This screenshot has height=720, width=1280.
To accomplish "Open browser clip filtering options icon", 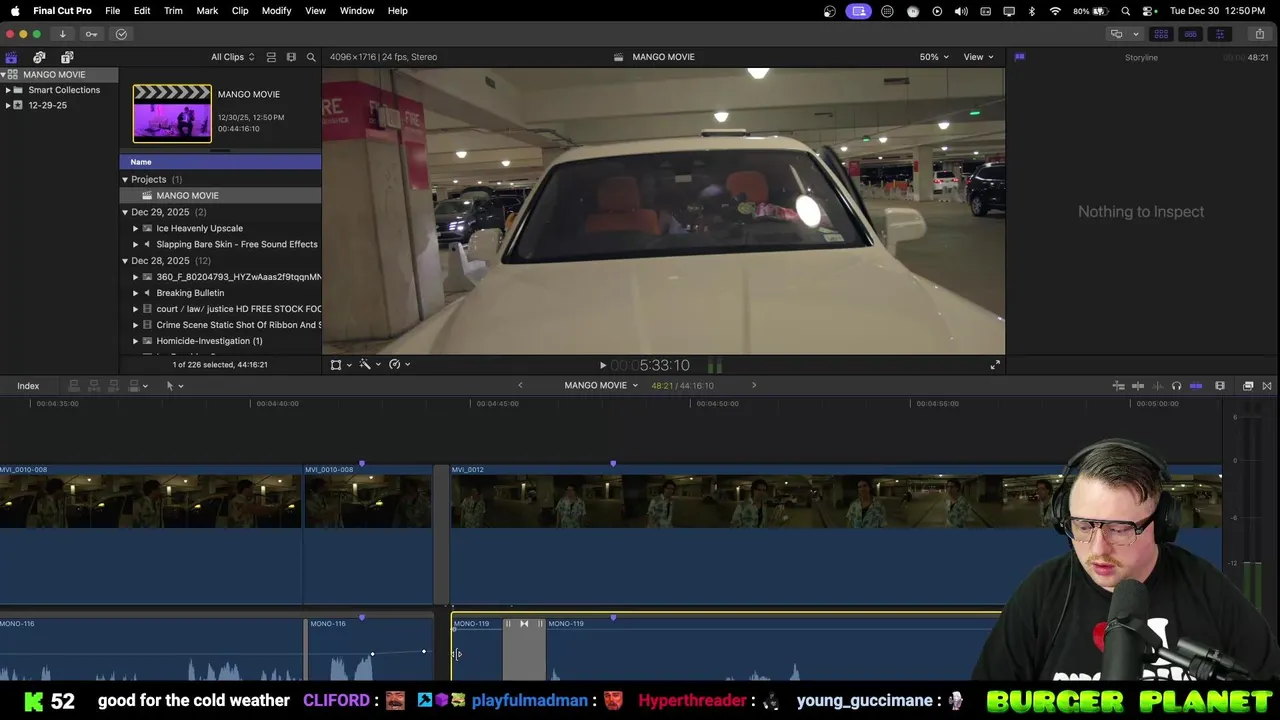I will point(291,57).
